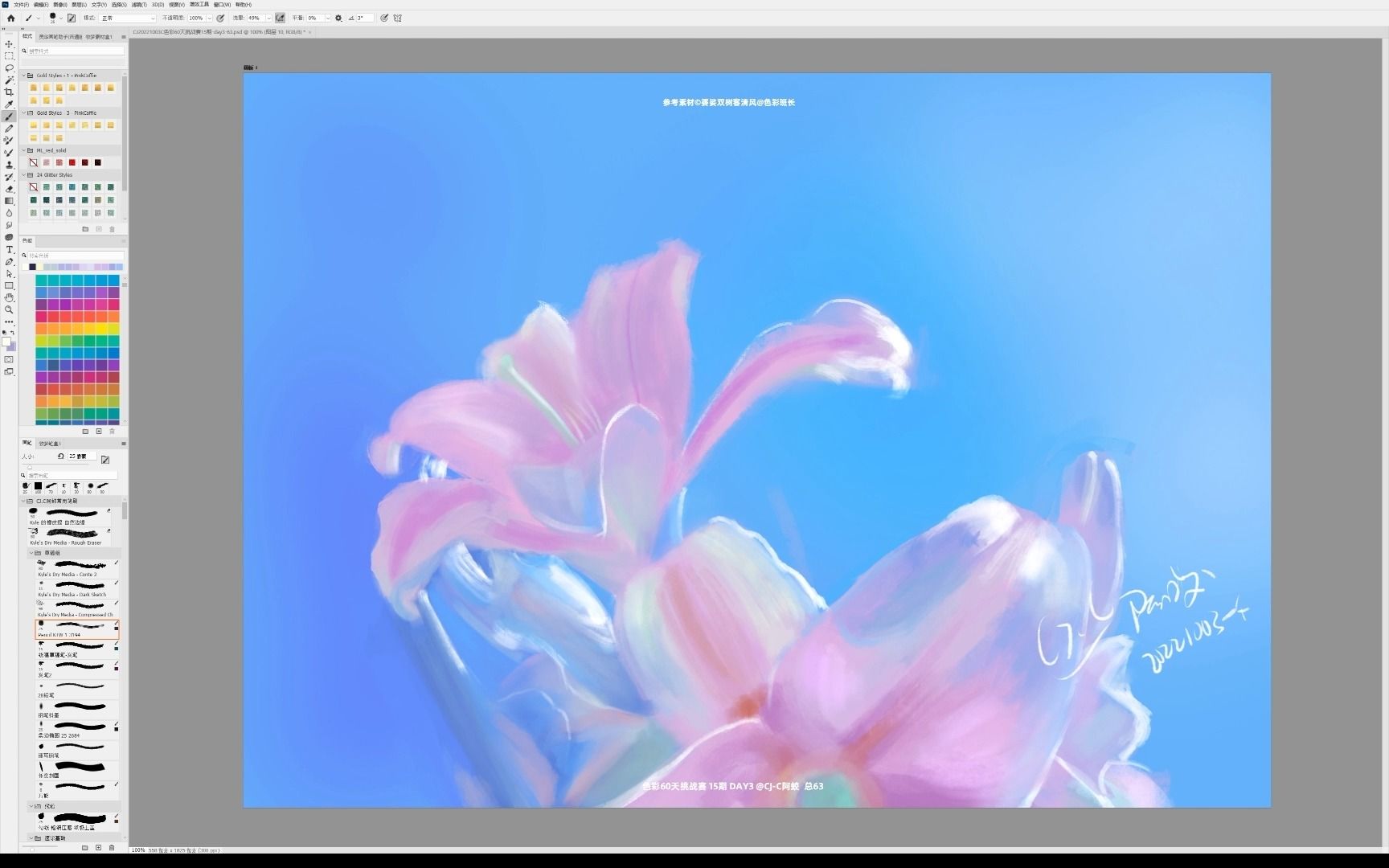Select the Rectangular Marquee tool
Image resolution: width=1389 pixels, height=868 pixels.
(9, 56)
